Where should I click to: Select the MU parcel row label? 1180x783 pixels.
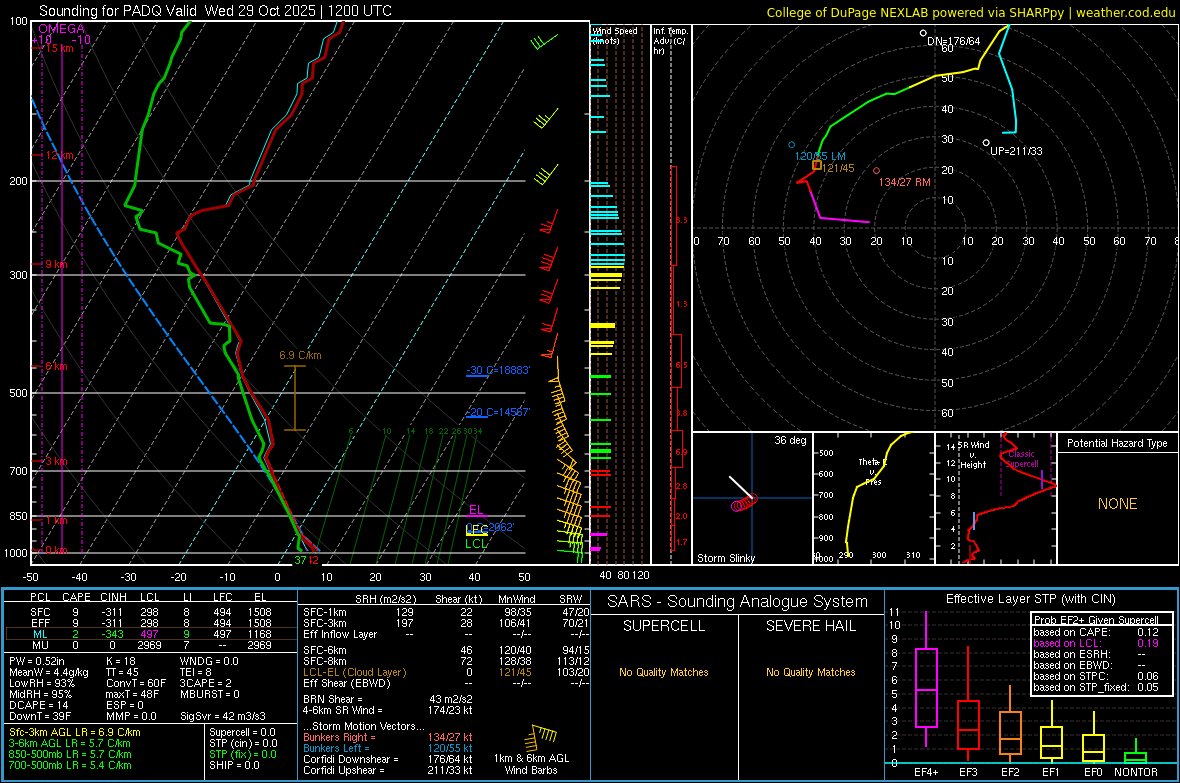(41, 645)
